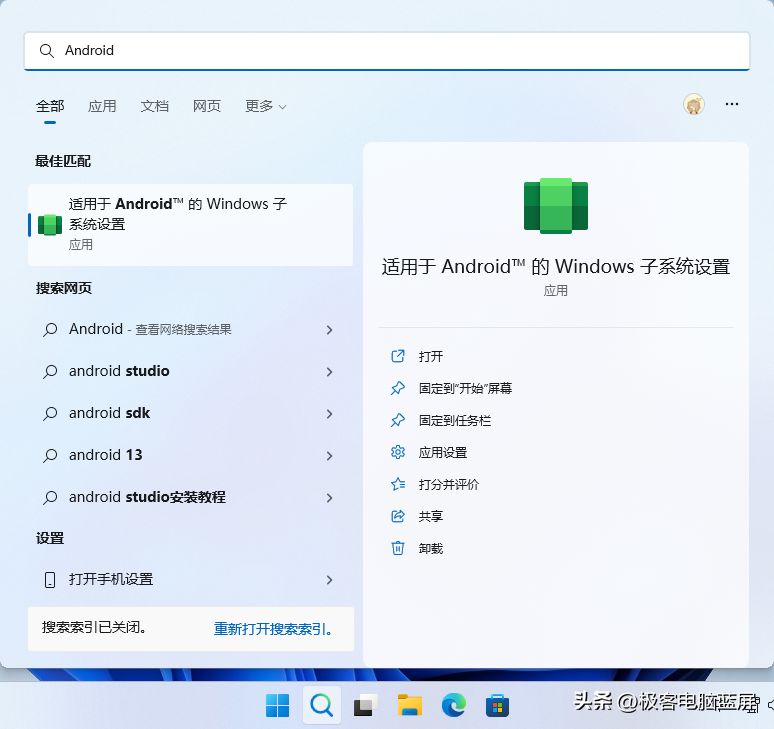Select Android 查看网络搜索结果 entry
774x729 pixels.
pos(191,329)
